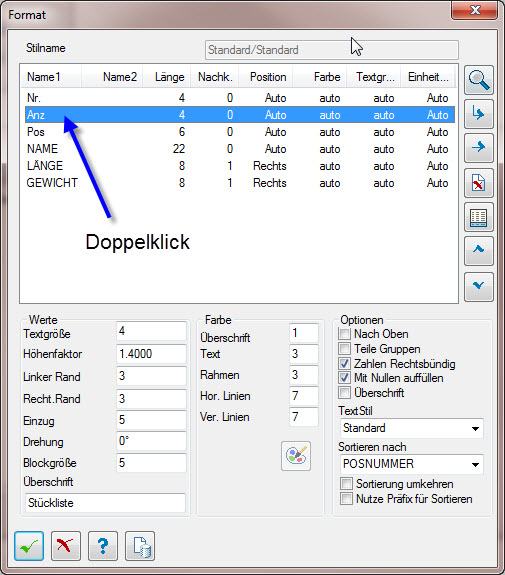The image size is (505, 575).
Task: Click the Überschrift text field with Stückliste
Action: pos(106,503)
